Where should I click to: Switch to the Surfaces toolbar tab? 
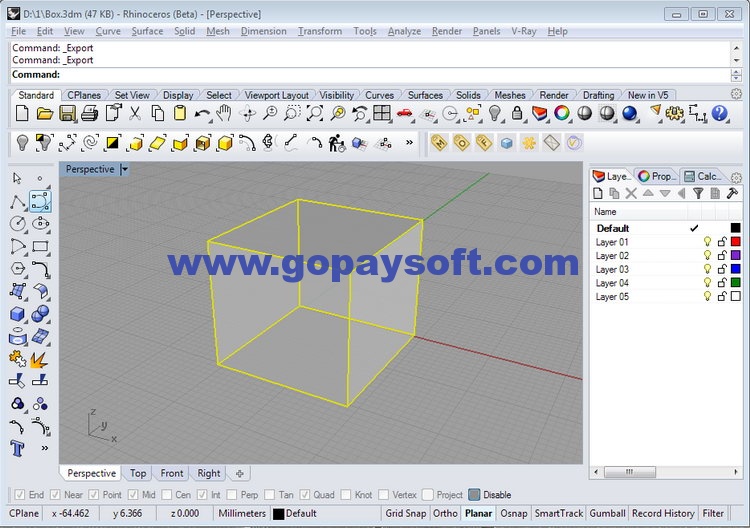pyautogui.click(x=425, y=95)
